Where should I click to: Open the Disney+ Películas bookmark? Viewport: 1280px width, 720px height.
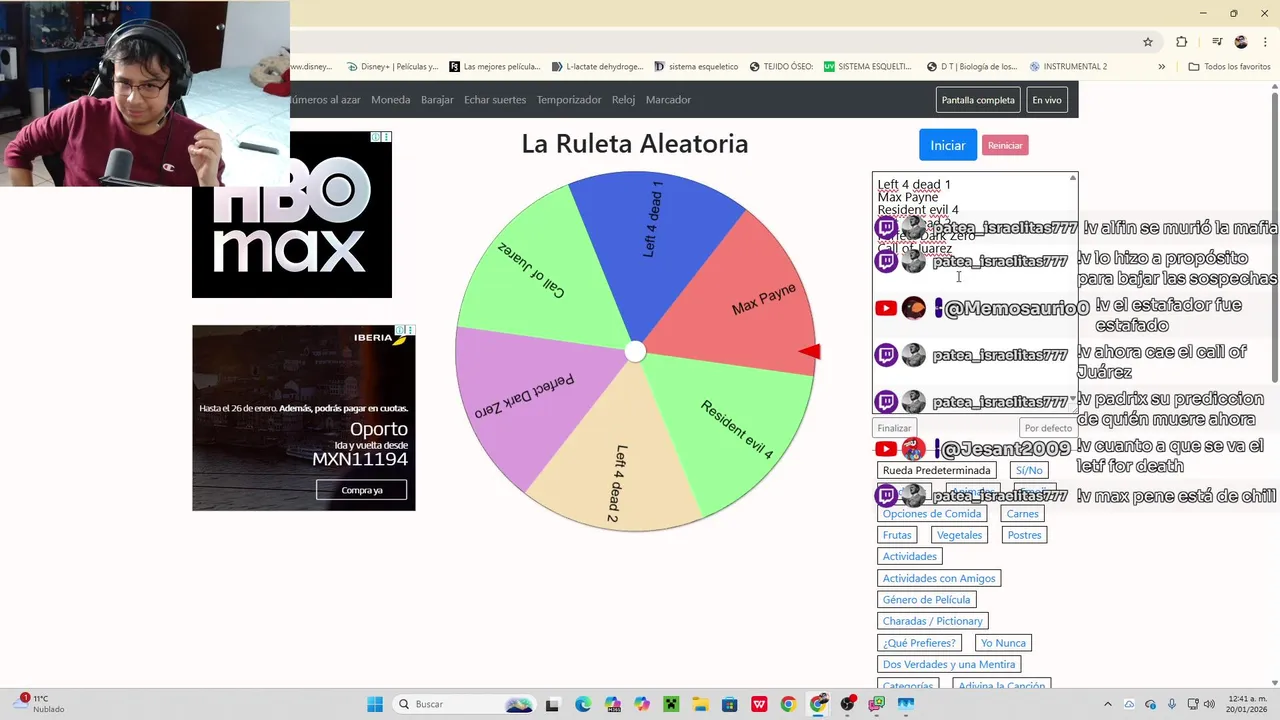(x=392, y=67)
